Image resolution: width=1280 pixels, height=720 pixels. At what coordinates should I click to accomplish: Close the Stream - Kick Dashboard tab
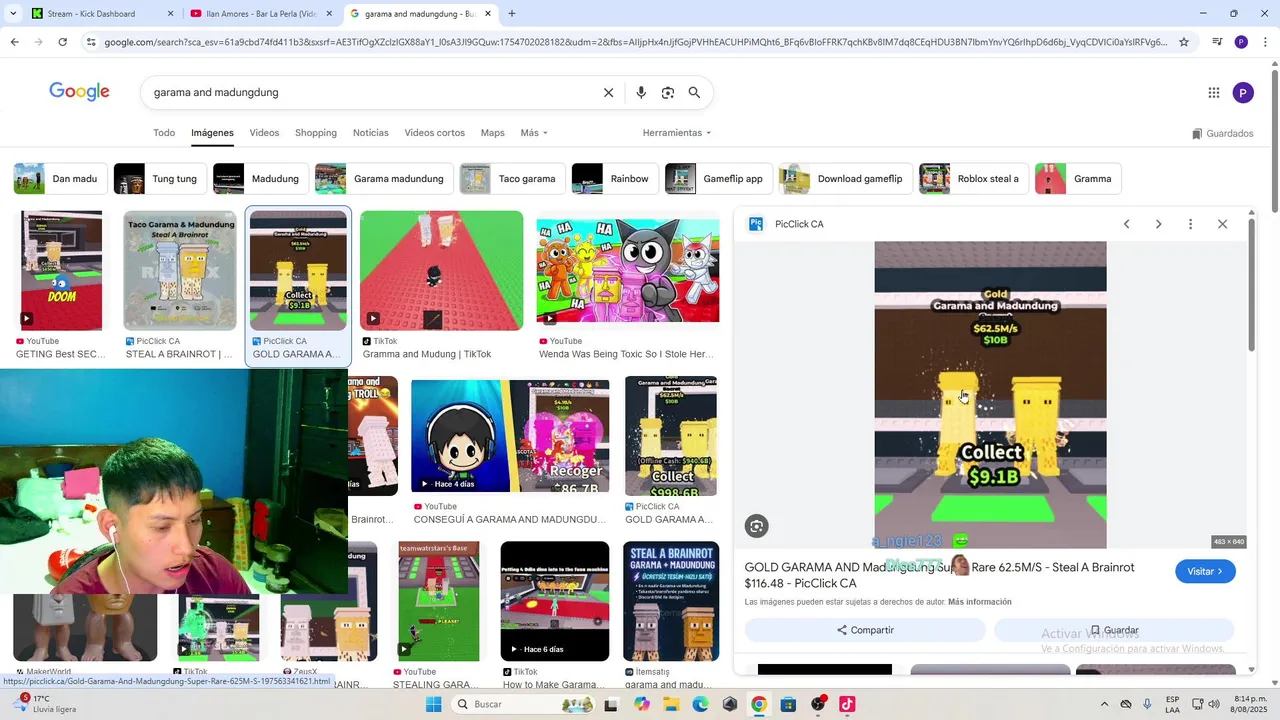170,14
